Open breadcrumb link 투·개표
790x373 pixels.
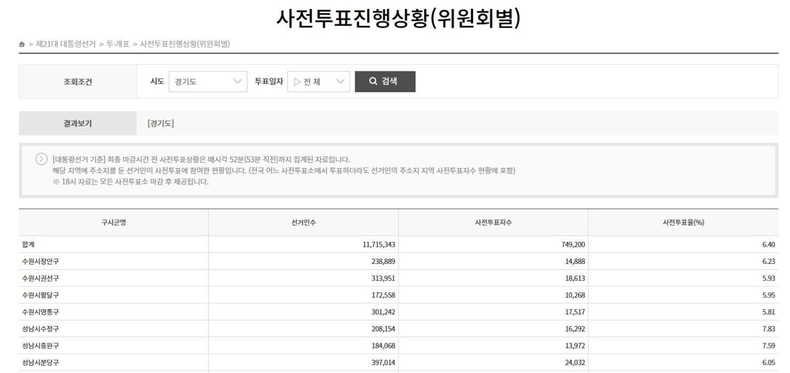[118, 44]
